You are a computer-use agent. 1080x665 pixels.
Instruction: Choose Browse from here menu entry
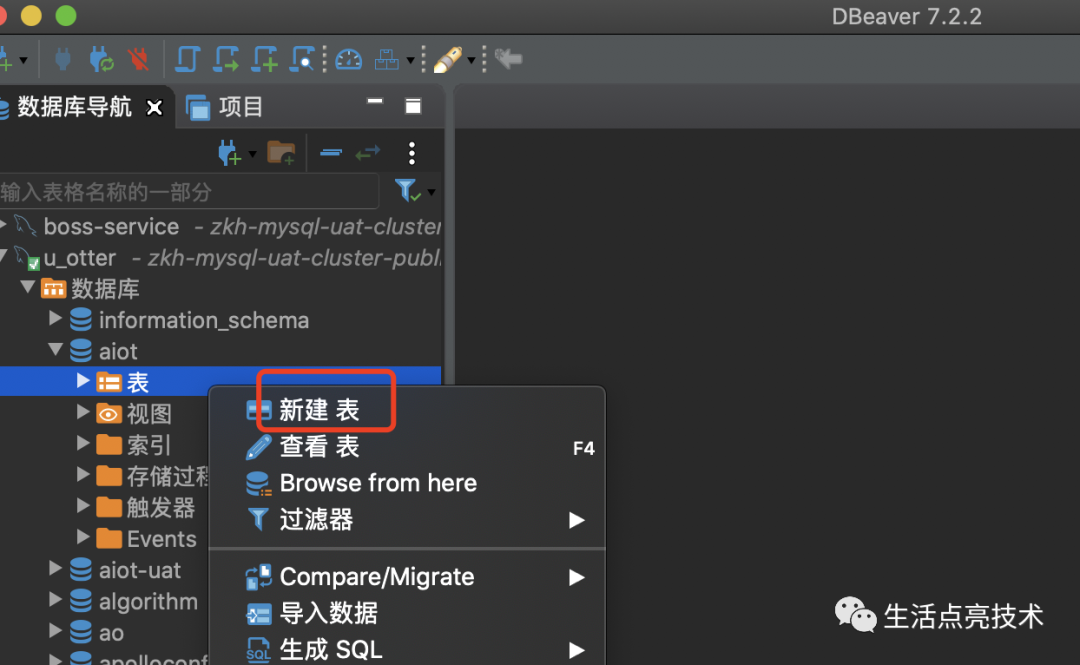click(x=407, y=483)
